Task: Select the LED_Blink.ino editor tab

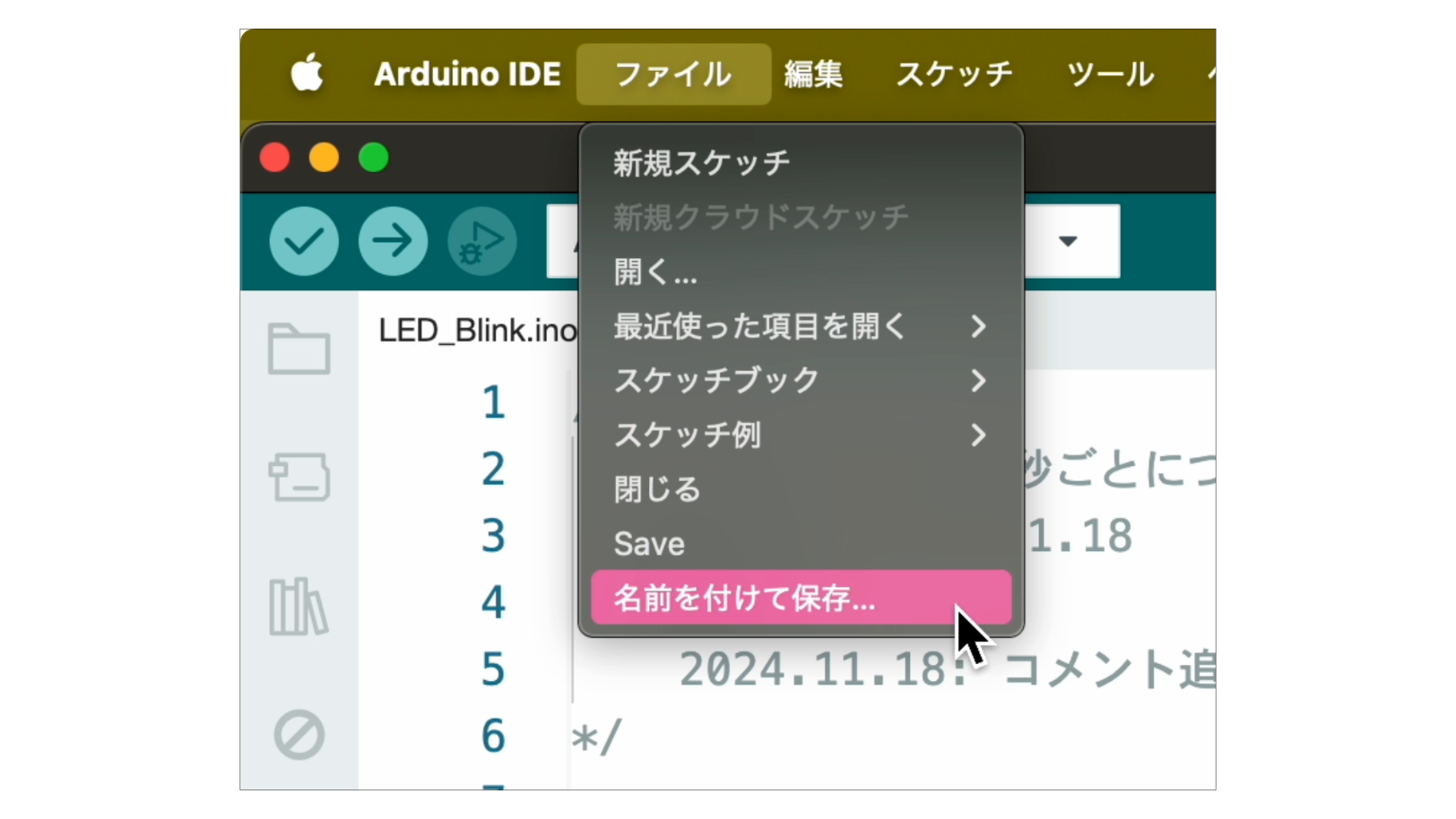Action: [x=478, y=331]
